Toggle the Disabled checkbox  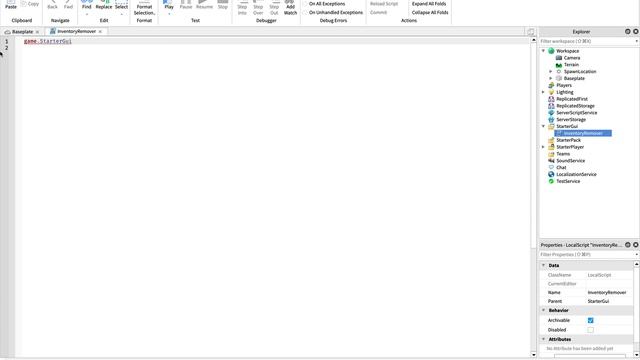coord(590,330)
